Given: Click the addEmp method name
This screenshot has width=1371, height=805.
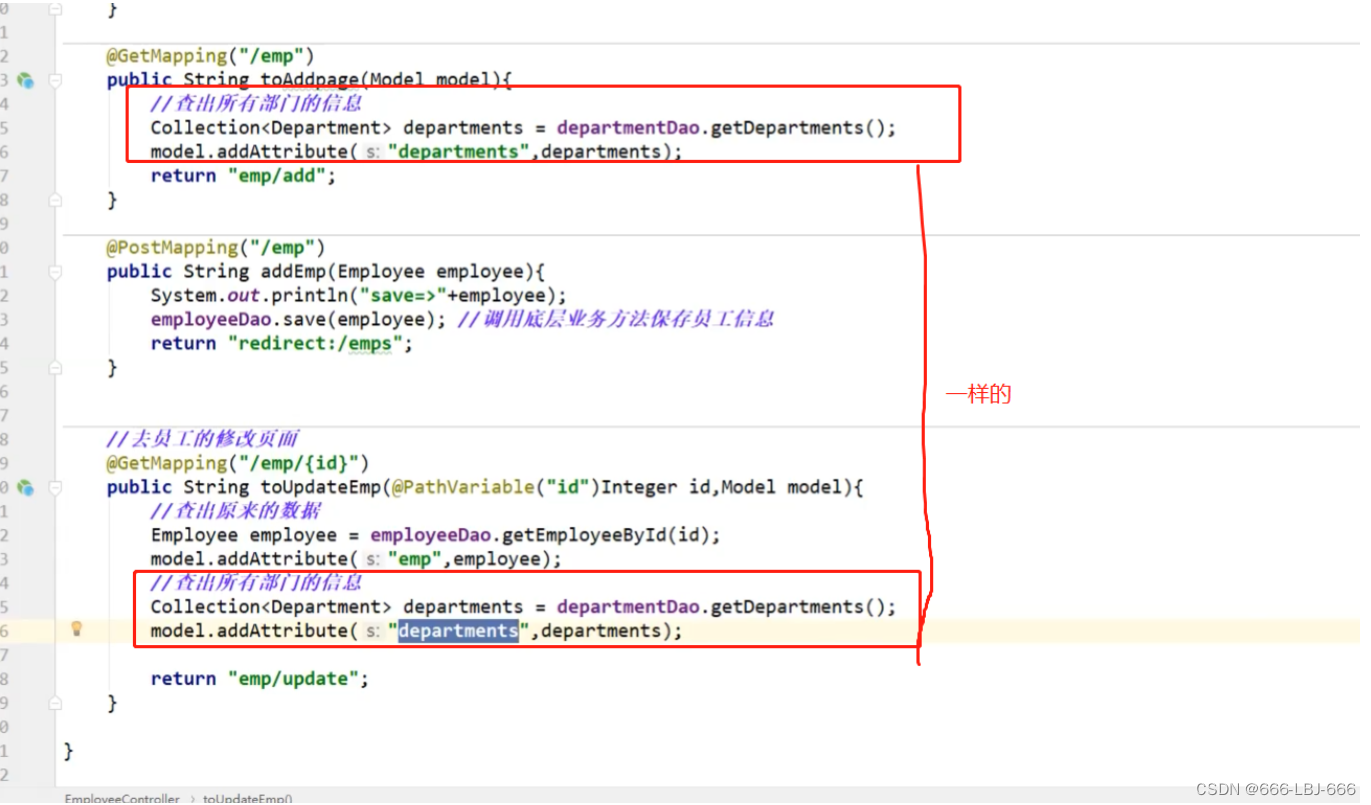Looking at the screenshot, I should click(293, 271).
